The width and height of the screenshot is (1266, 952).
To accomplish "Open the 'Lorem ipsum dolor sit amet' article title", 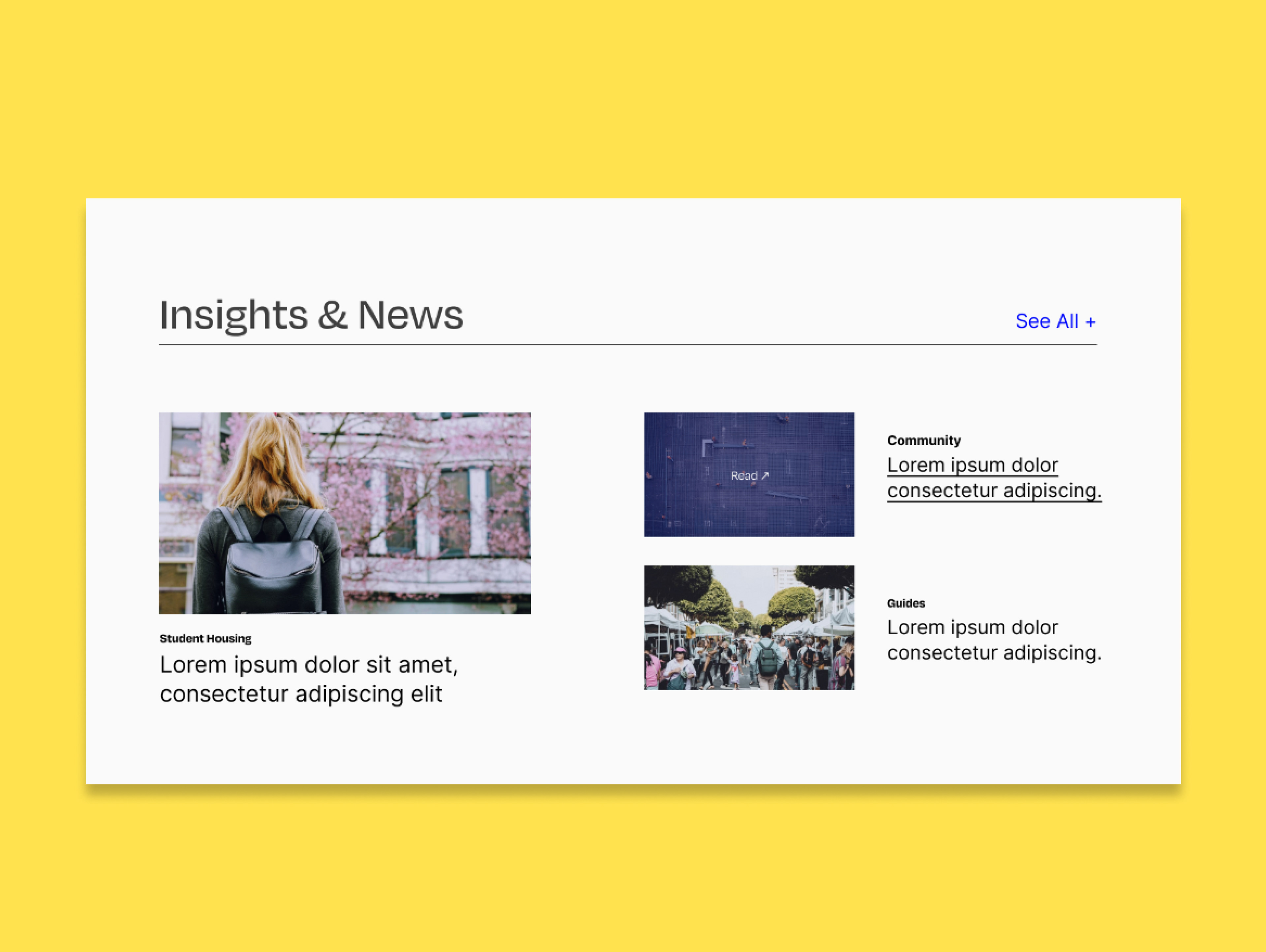I will point(309,679).
